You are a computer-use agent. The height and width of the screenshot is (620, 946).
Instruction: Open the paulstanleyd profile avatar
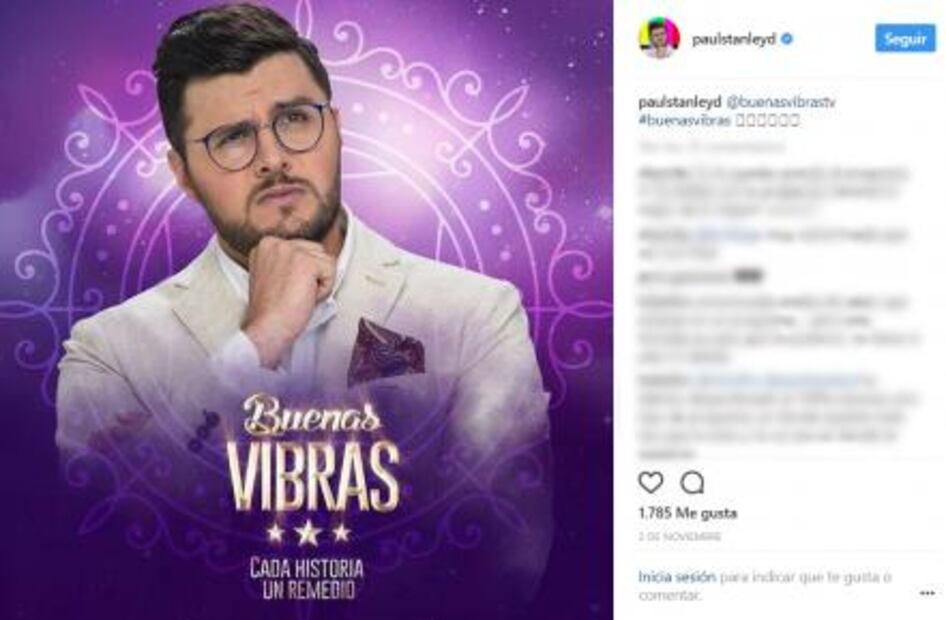[x=659, y=39]
